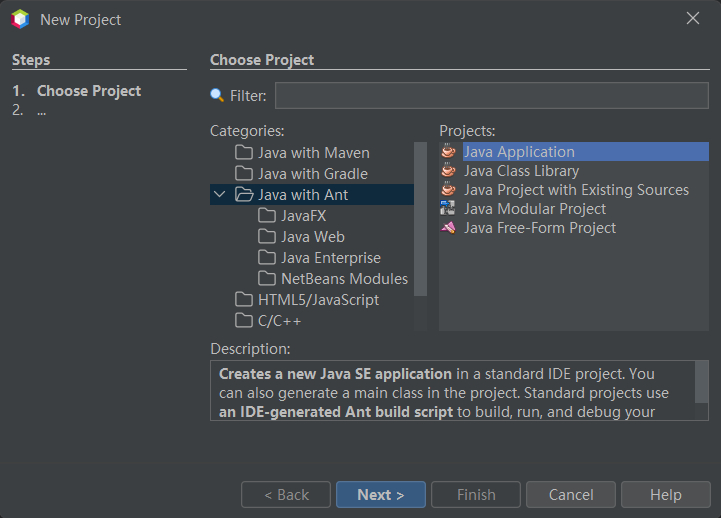Viewport: 721px width, 518px height.
Task: Select the Java Web subcategory
Action: 312,237
